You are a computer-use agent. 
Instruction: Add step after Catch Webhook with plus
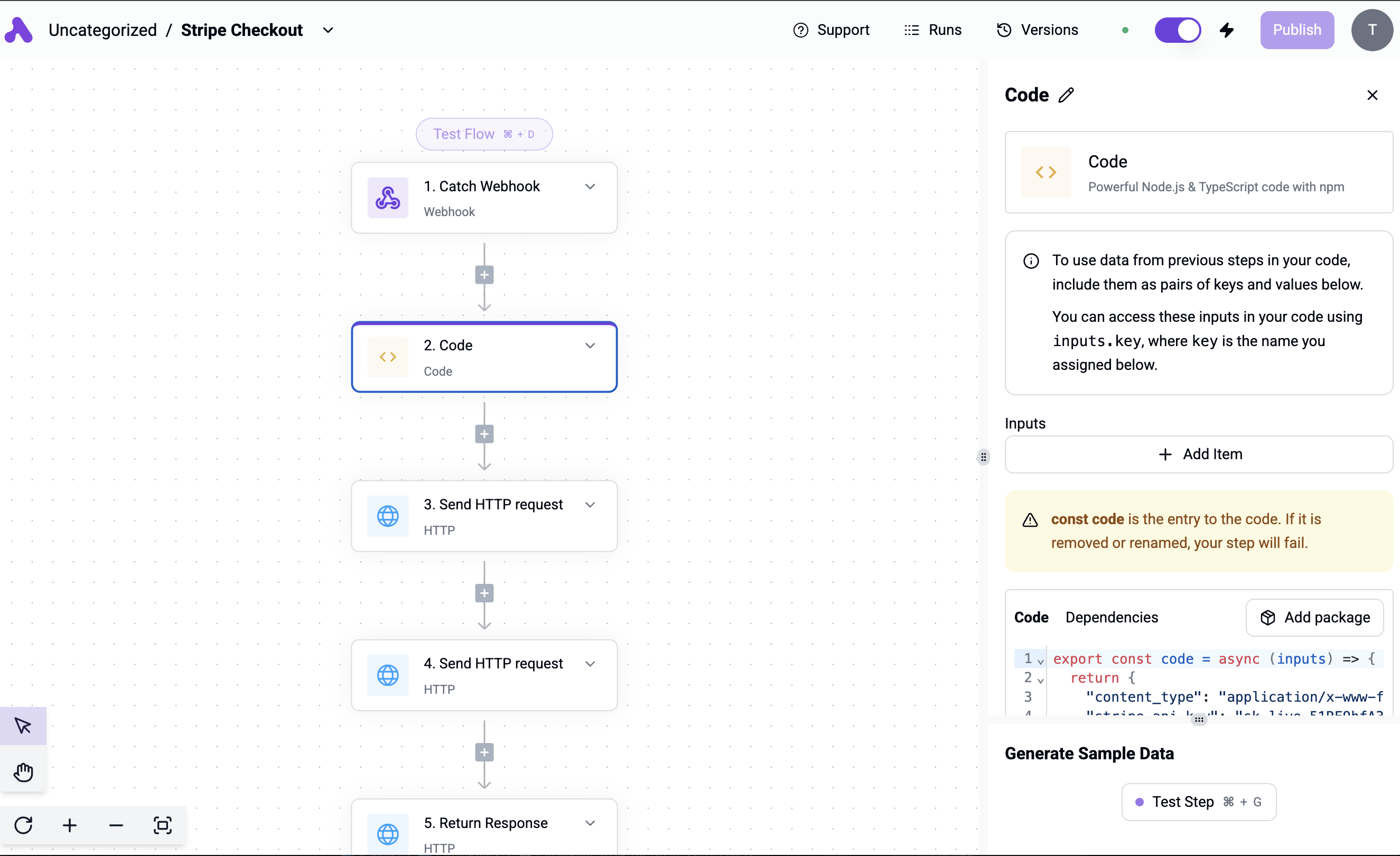tap(484, 275)
